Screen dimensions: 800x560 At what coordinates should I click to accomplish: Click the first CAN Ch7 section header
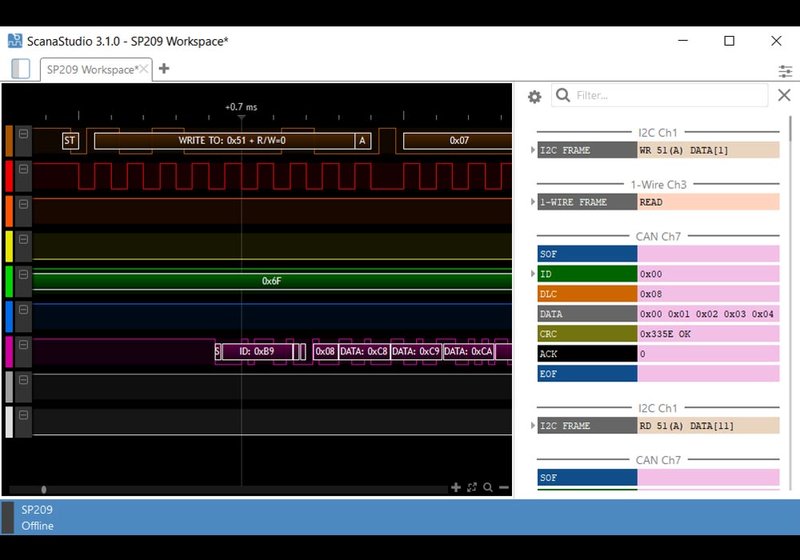[x=658, y=236]
